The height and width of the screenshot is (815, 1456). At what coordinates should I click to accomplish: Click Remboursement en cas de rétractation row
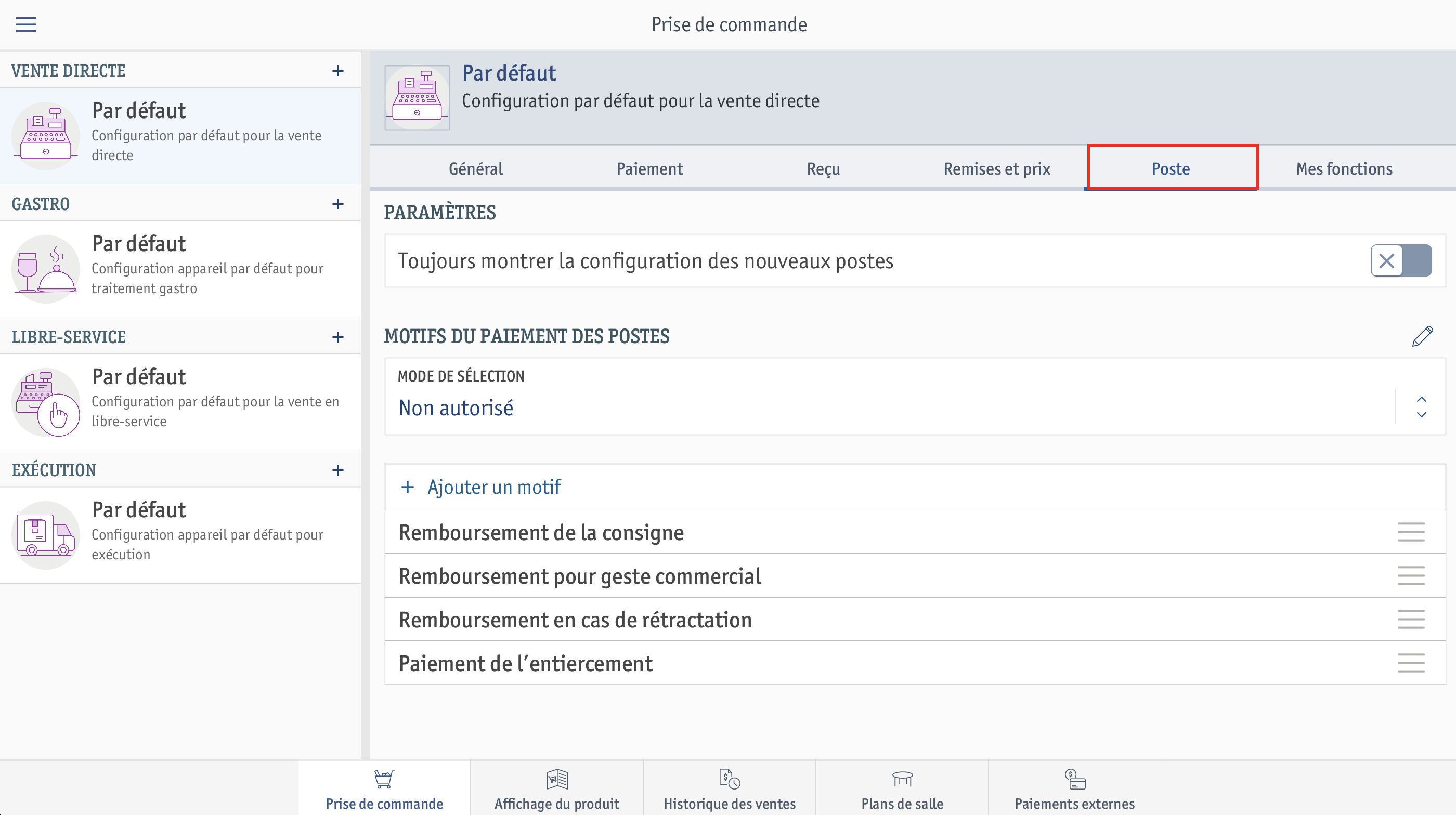[915, 619]
